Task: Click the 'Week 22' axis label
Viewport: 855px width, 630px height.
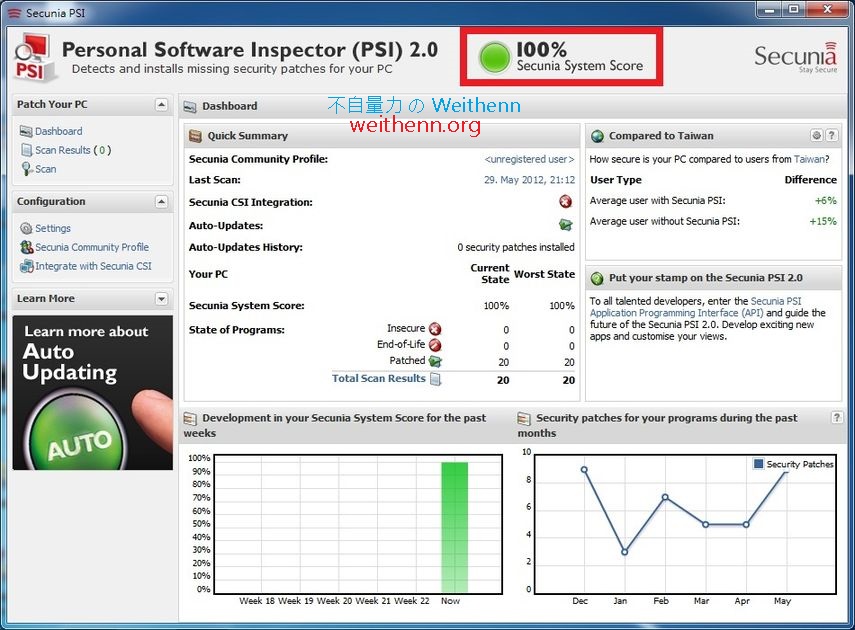Action: (412, 601)
